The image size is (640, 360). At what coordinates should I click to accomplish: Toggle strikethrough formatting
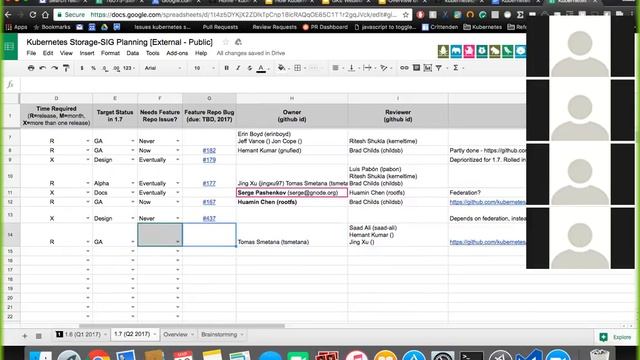(250, 68)
